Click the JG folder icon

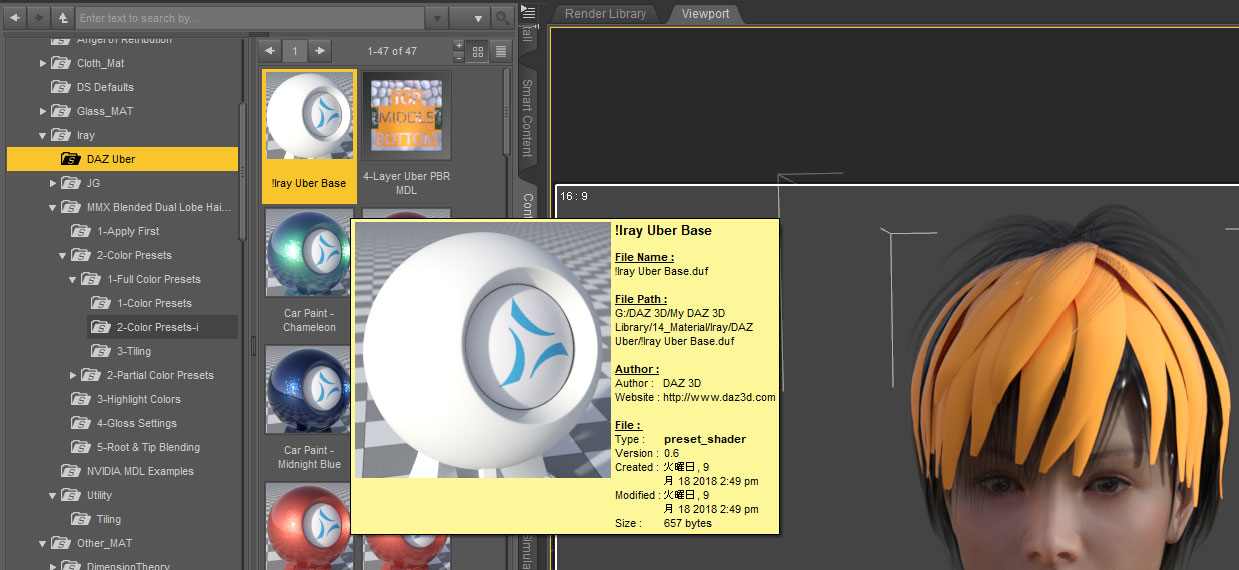71,183
